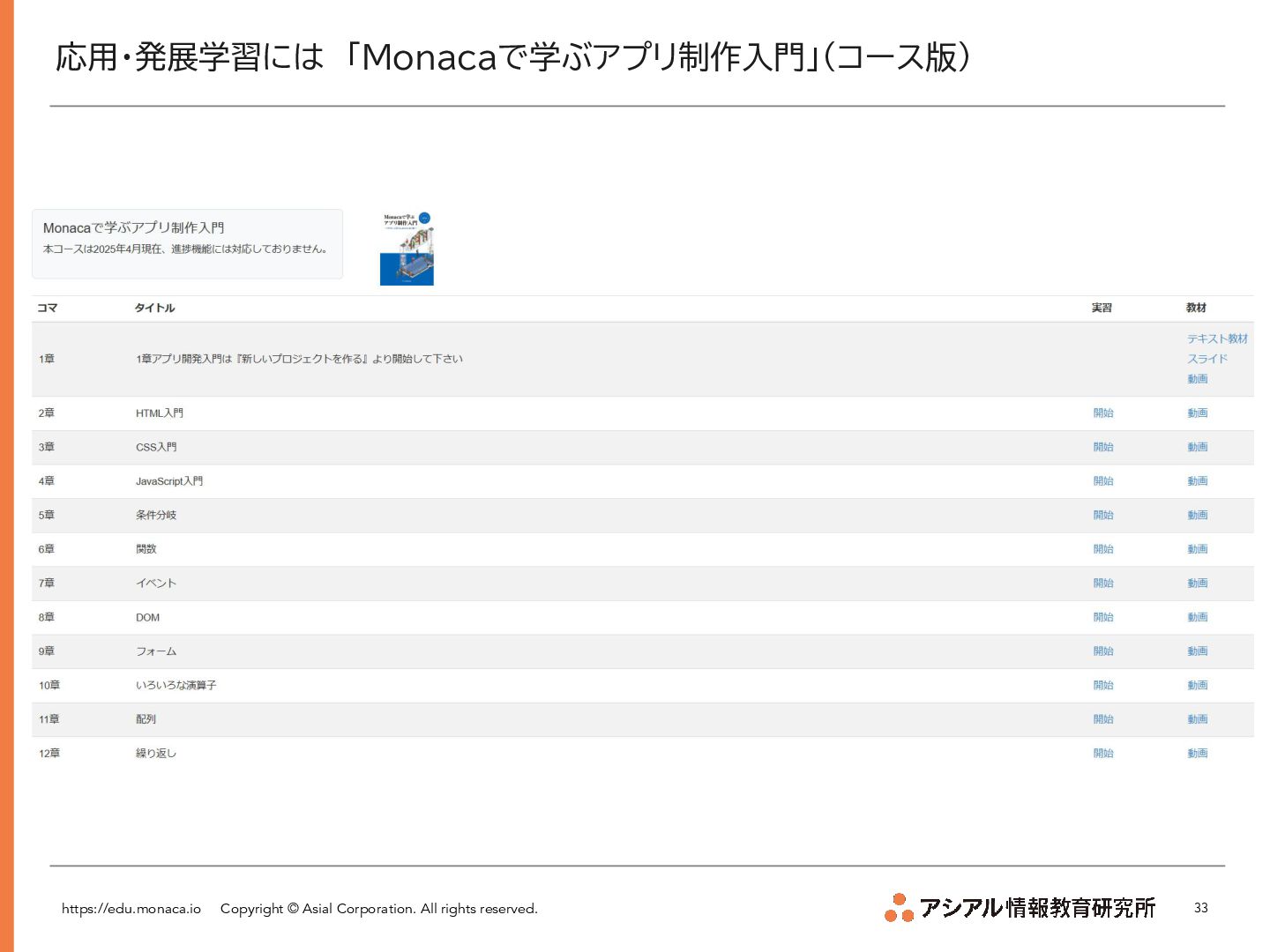Open 動画 for いろいろな演算子 row
Screen dimensions: 1270x952
pyautogui.click(x=1197, y=685)
